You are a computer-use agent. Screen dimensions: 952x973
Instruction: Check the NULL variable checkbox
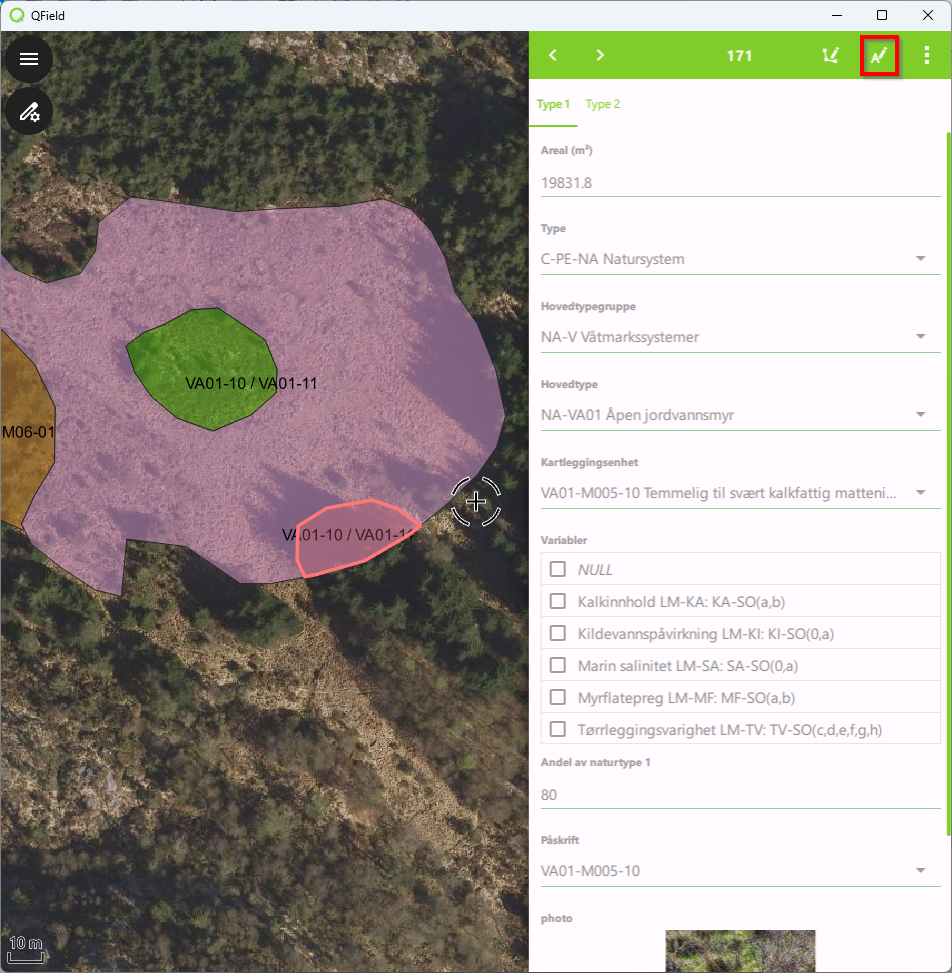[x=558, y=569]
